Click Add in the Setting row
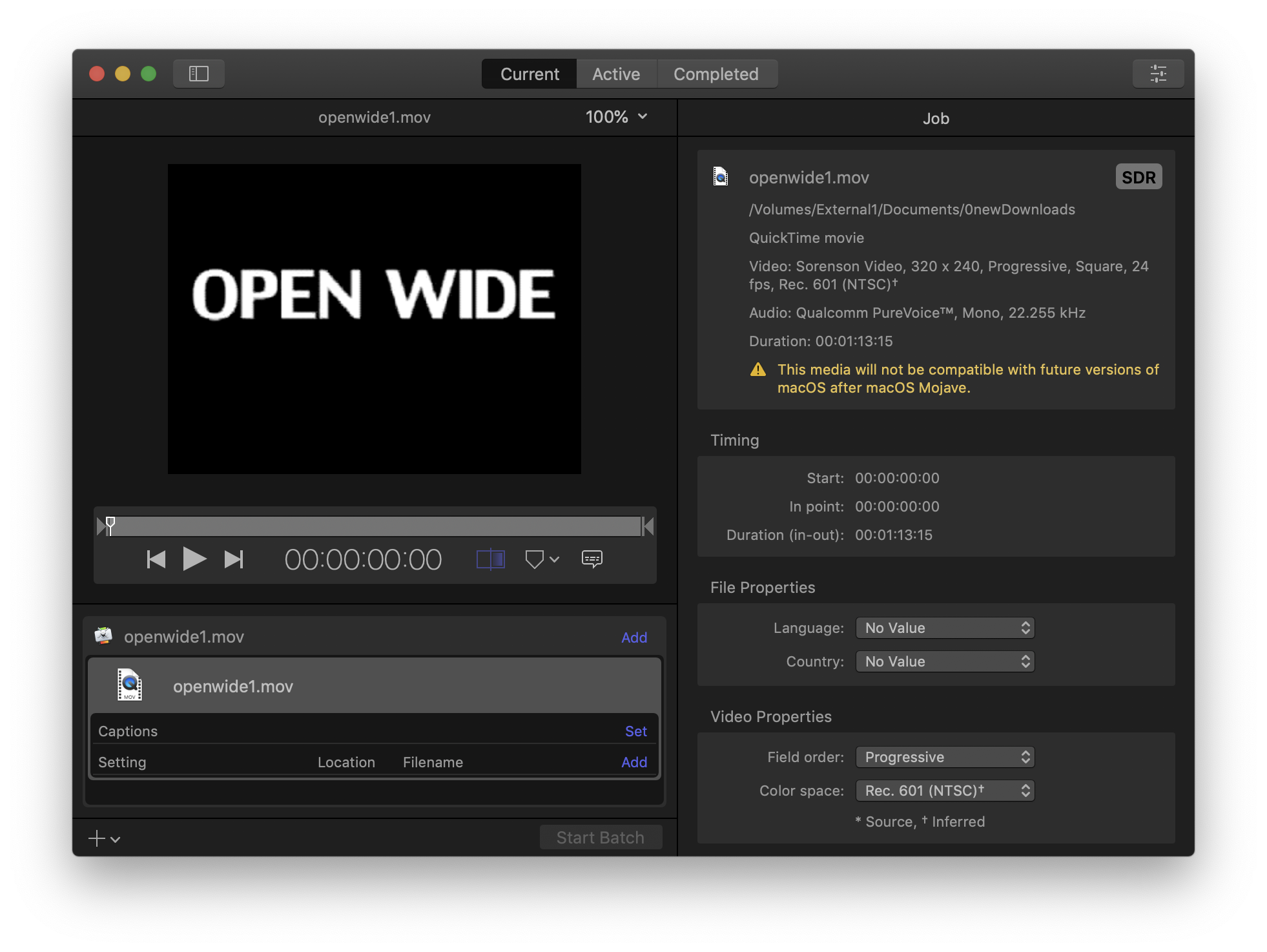1267x952 pixels. (x=633, y=762)
